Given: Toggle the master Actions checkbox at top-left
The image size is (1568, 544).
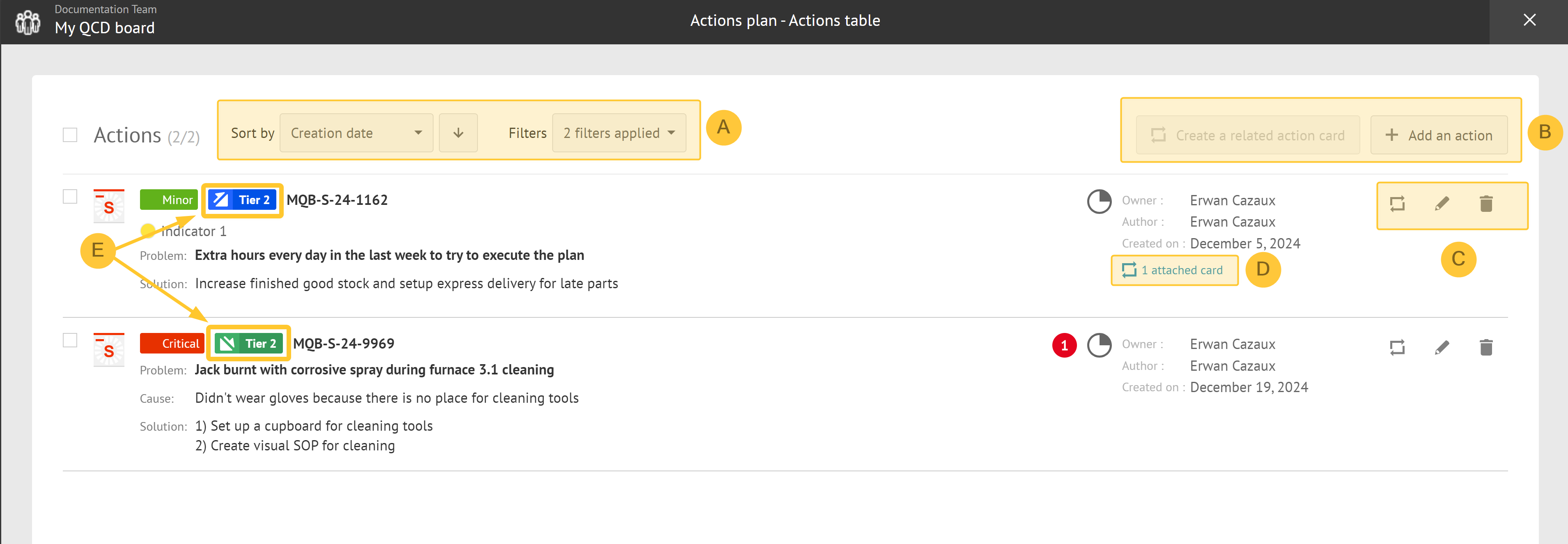Looking at the screenshot, I should click(x=69, y=134).
